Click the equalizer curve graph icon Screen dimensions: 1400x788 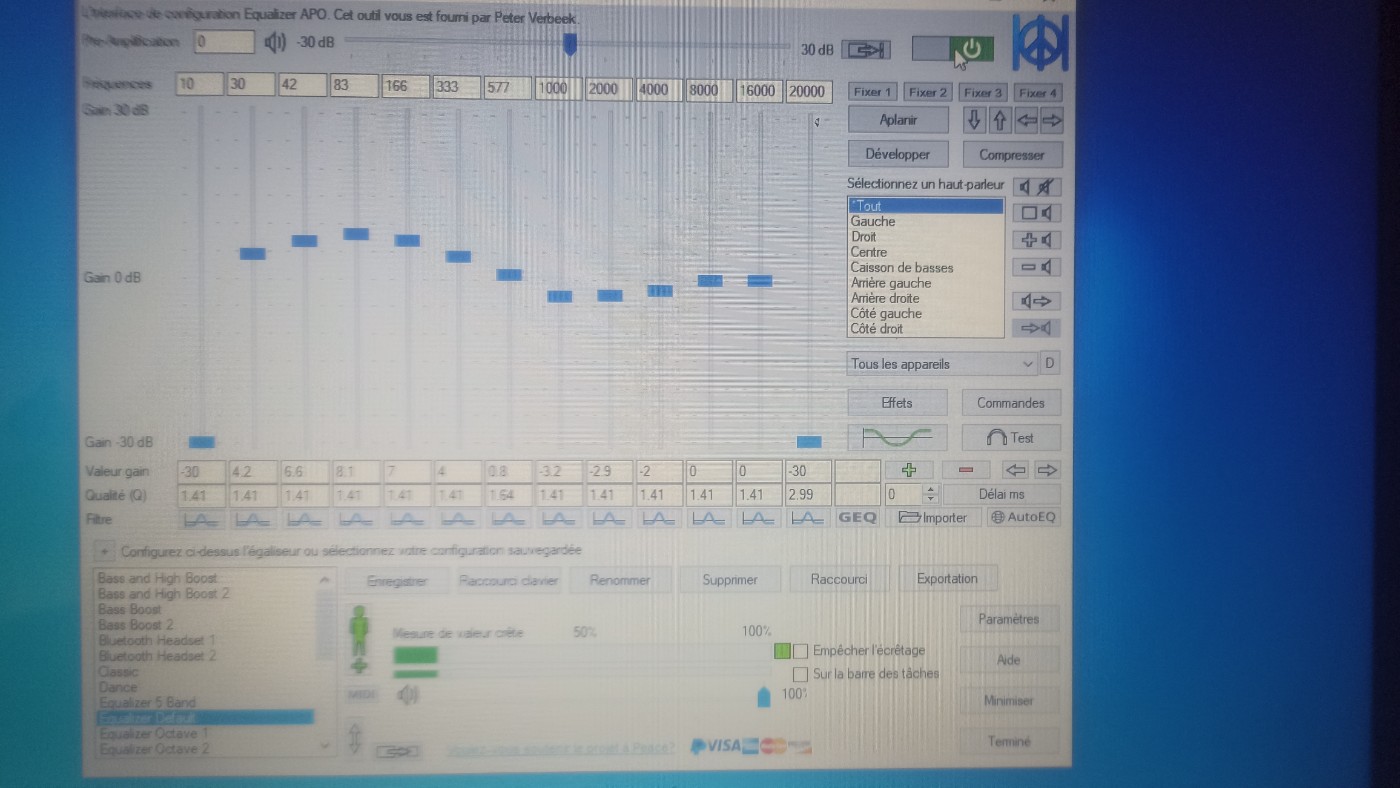pos(897,437)
